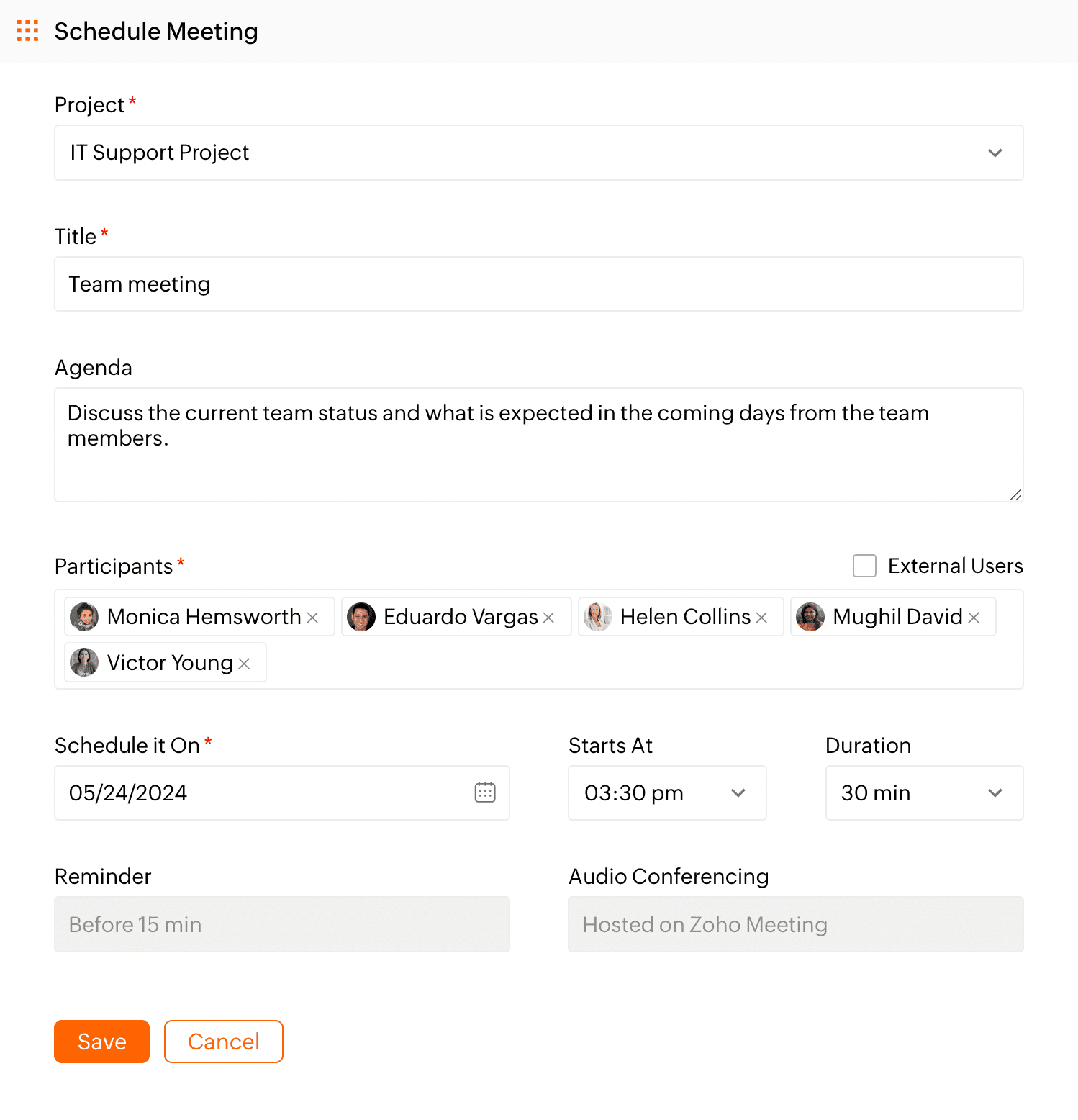Viewport: 1078px width, 1120px height.
Task: Remove Monica Hemsworth from participants
Action: (x=313, y=618)
